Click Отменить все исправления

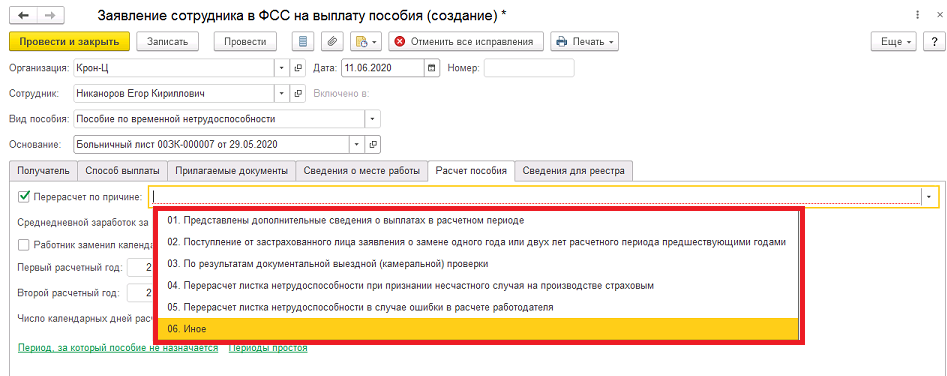click(x=466, y=42)
